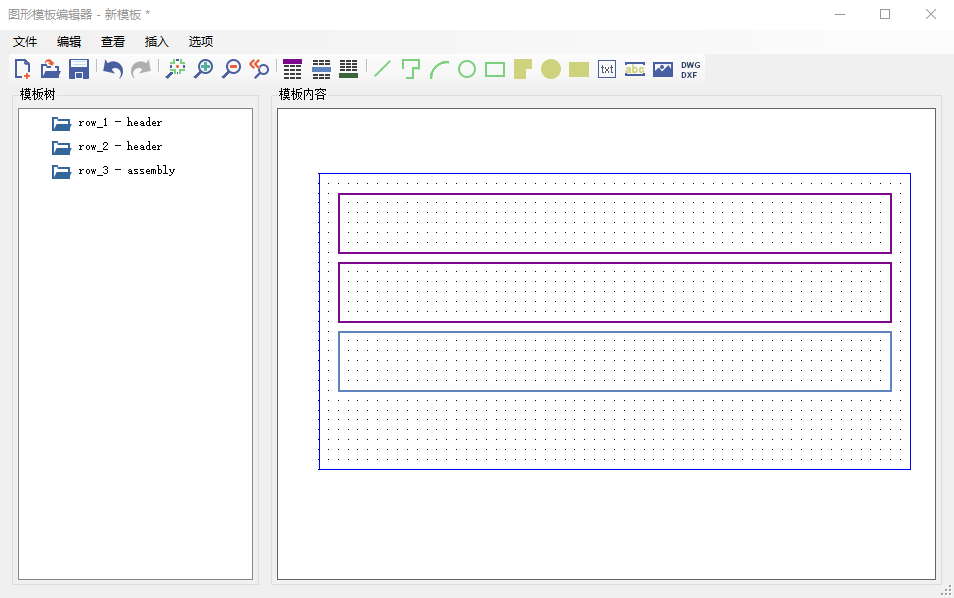Select the zoom to selection tool
Screen dimensions: 954x598
click(176, 69)
